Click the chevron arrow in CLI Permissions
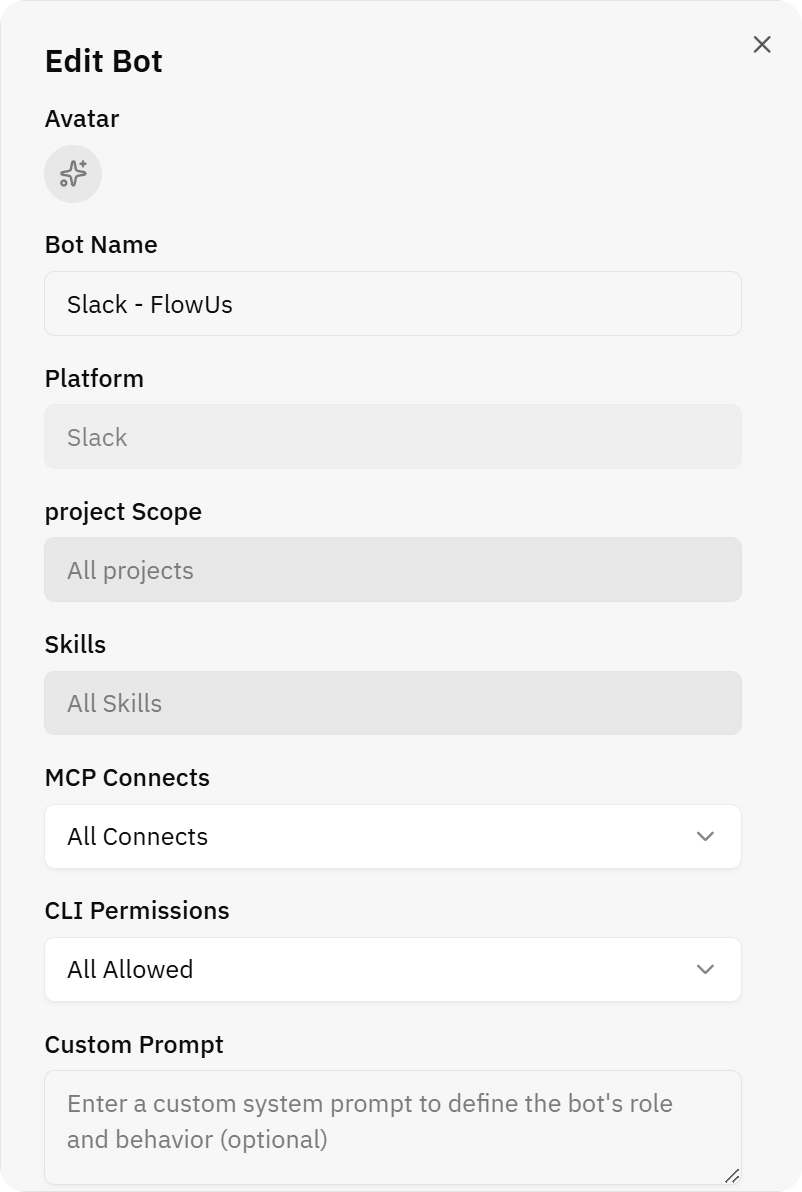This screenshot has width=802, height=1192. [705, 970]
